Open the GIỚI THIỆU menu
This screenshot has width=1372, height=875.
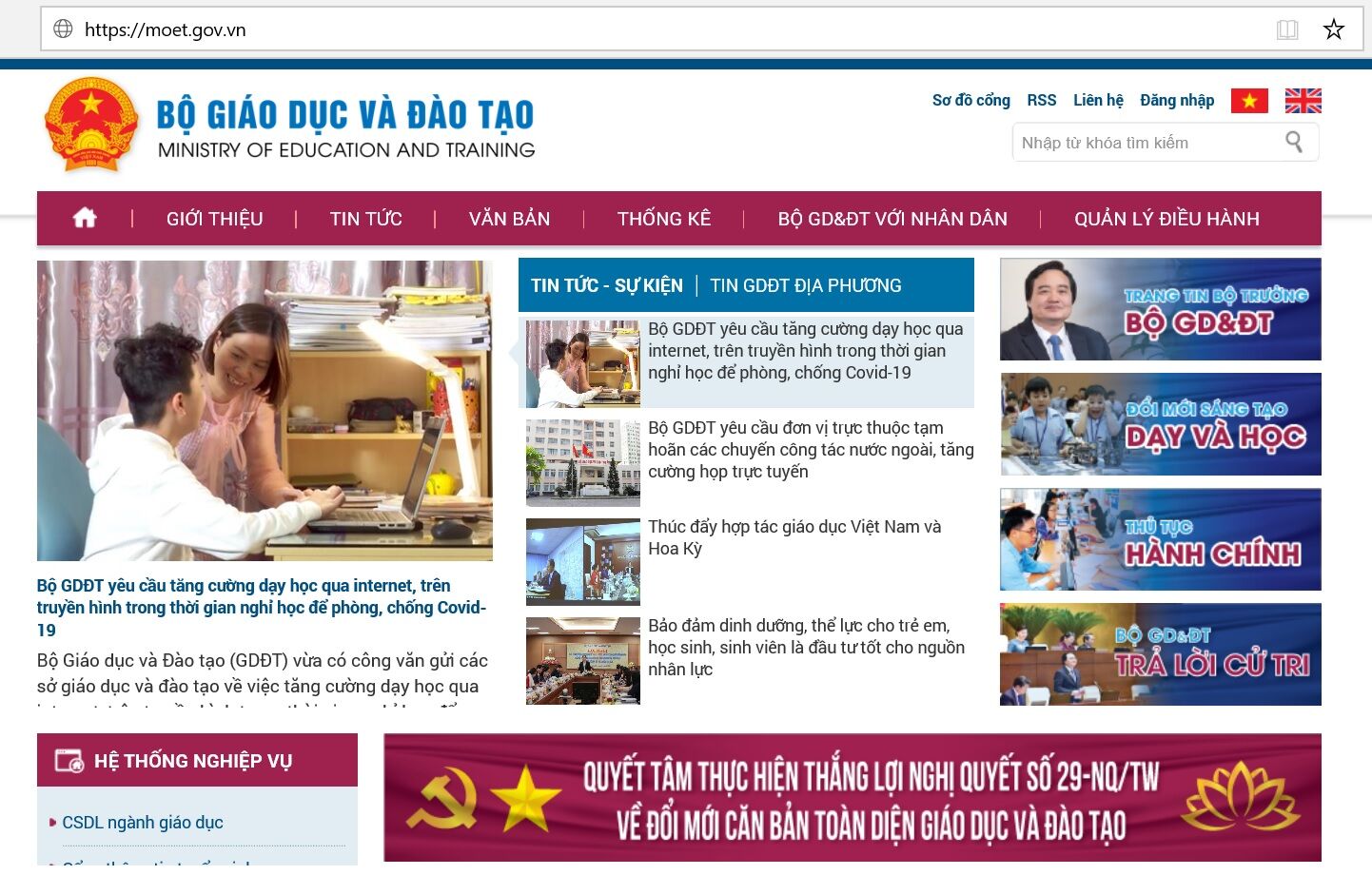[x=214, y=219]
